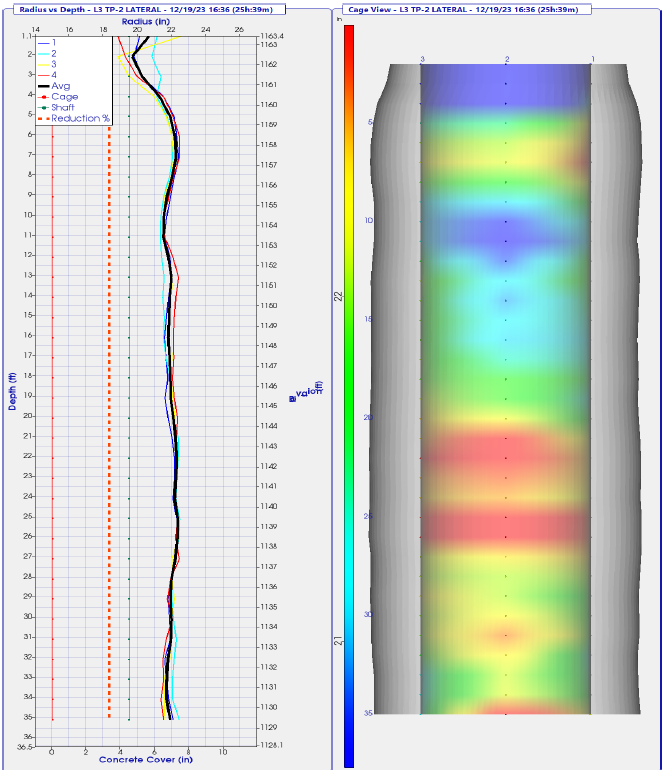Click depth axis tick 36.5
Screen dimensions: 662x770
pyautogui.click(x=25, y=747)
